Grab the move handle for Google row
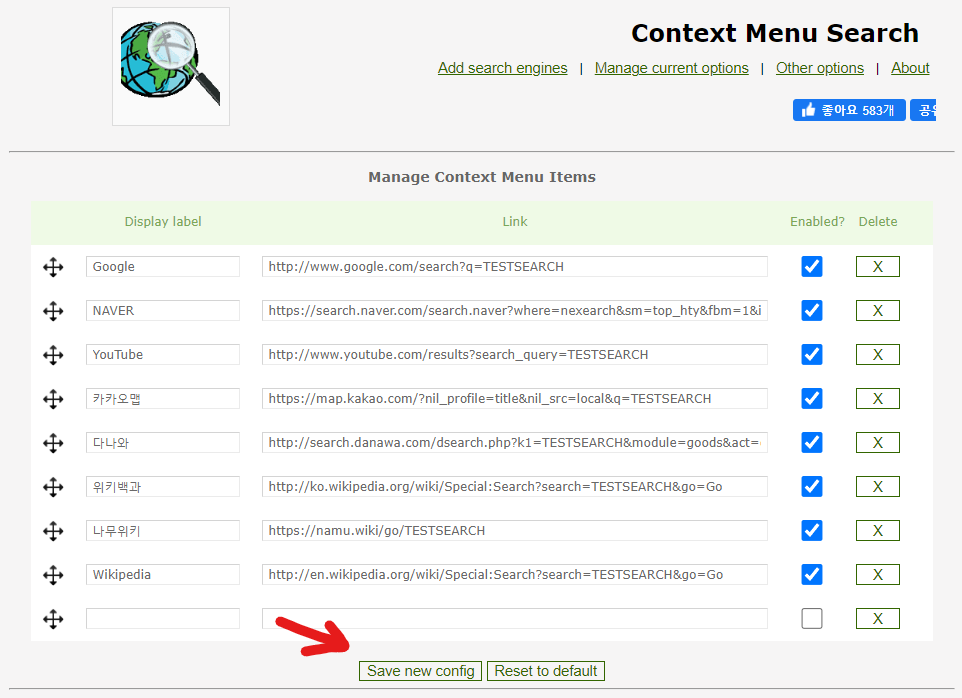Viewport: 962px width, 698px height. (53, 267)
